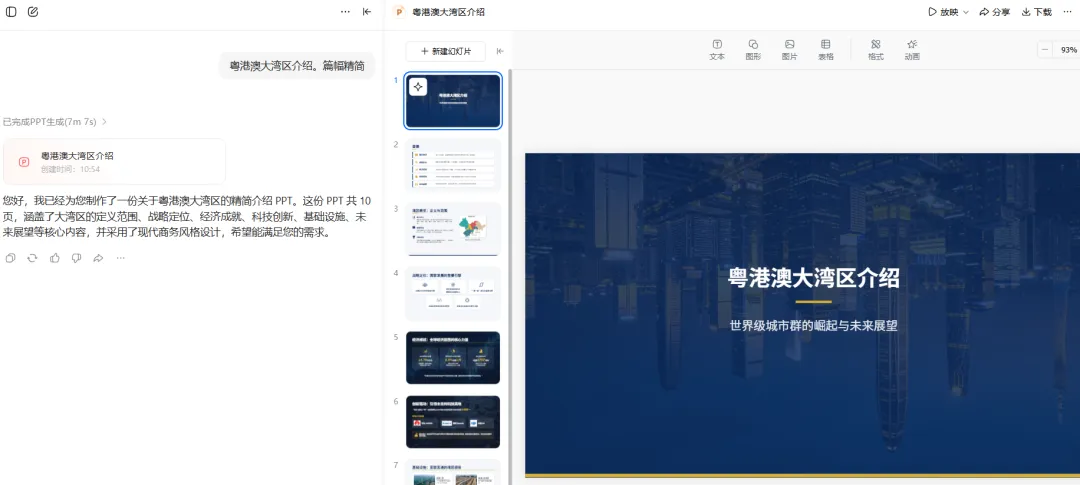
Task: Decrease zoom with minus button
Action: coord(1046,50)
